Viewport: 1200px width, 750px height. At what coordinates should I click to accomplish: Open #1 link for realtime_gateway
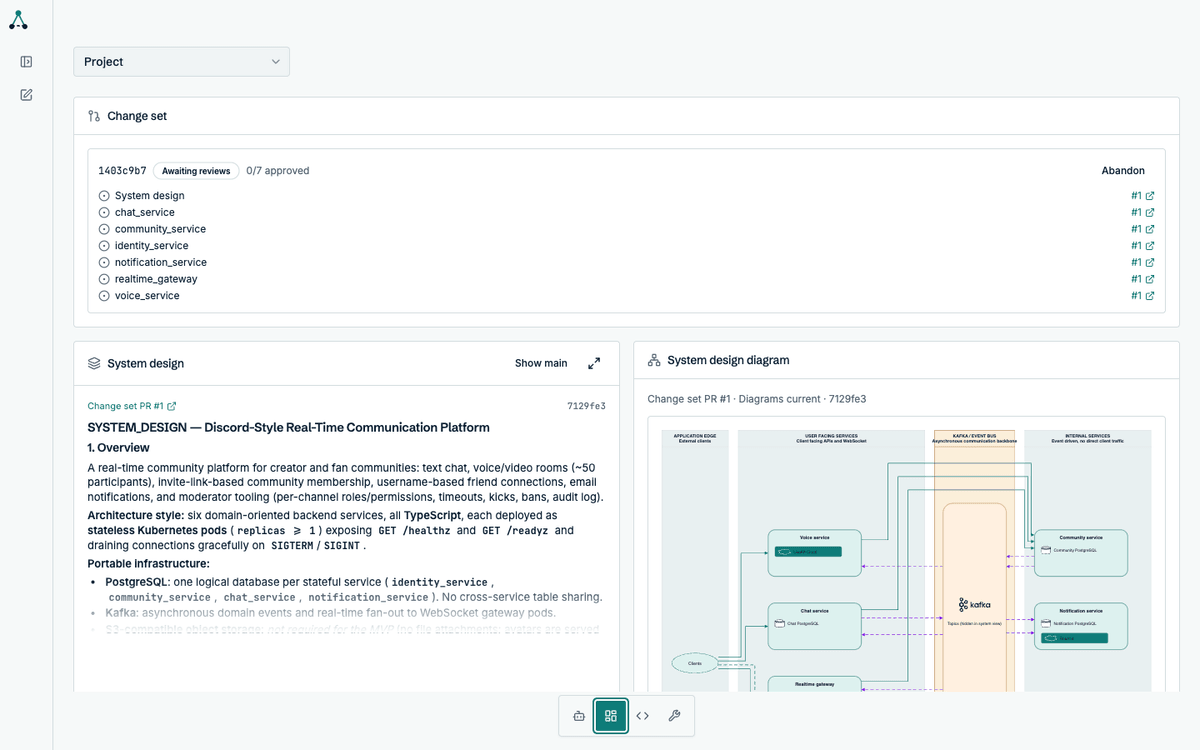(x=1143, y=279)
